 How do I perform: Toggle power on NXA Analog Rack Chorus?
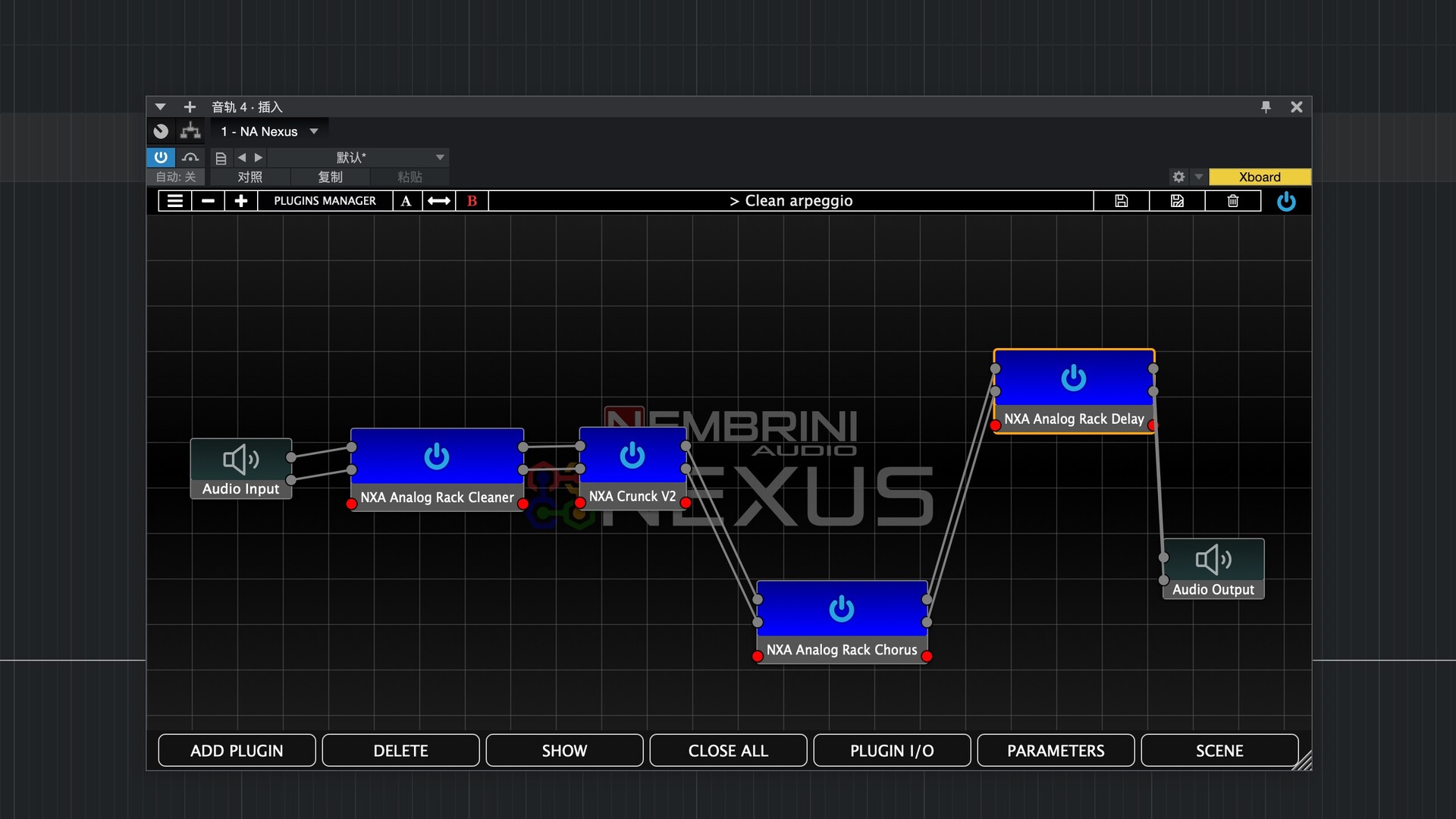pyautogui.click(x=842, y=609)
